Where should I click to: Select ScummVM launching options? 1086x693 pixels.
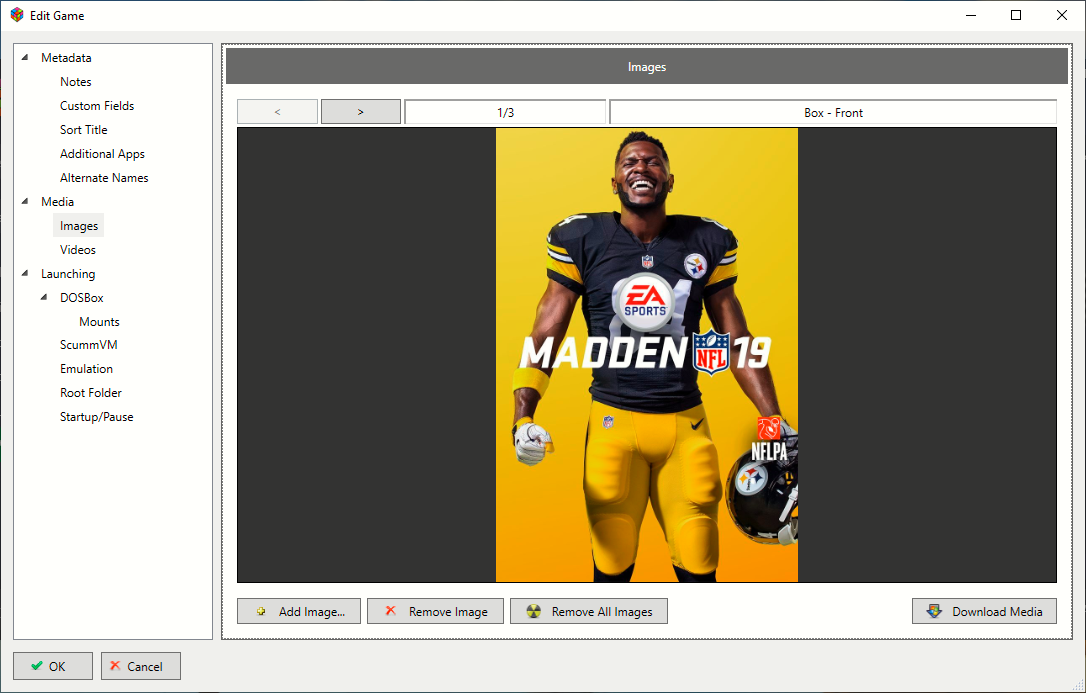(x=89, y=345)
